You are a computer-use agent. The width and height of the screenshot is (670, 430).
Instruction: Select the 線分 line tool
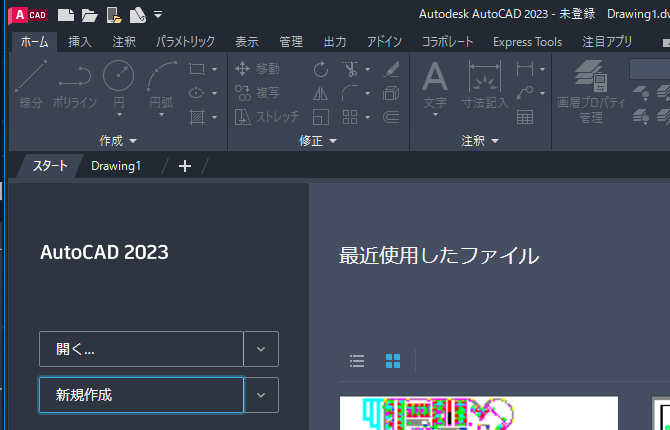point(31,85)
